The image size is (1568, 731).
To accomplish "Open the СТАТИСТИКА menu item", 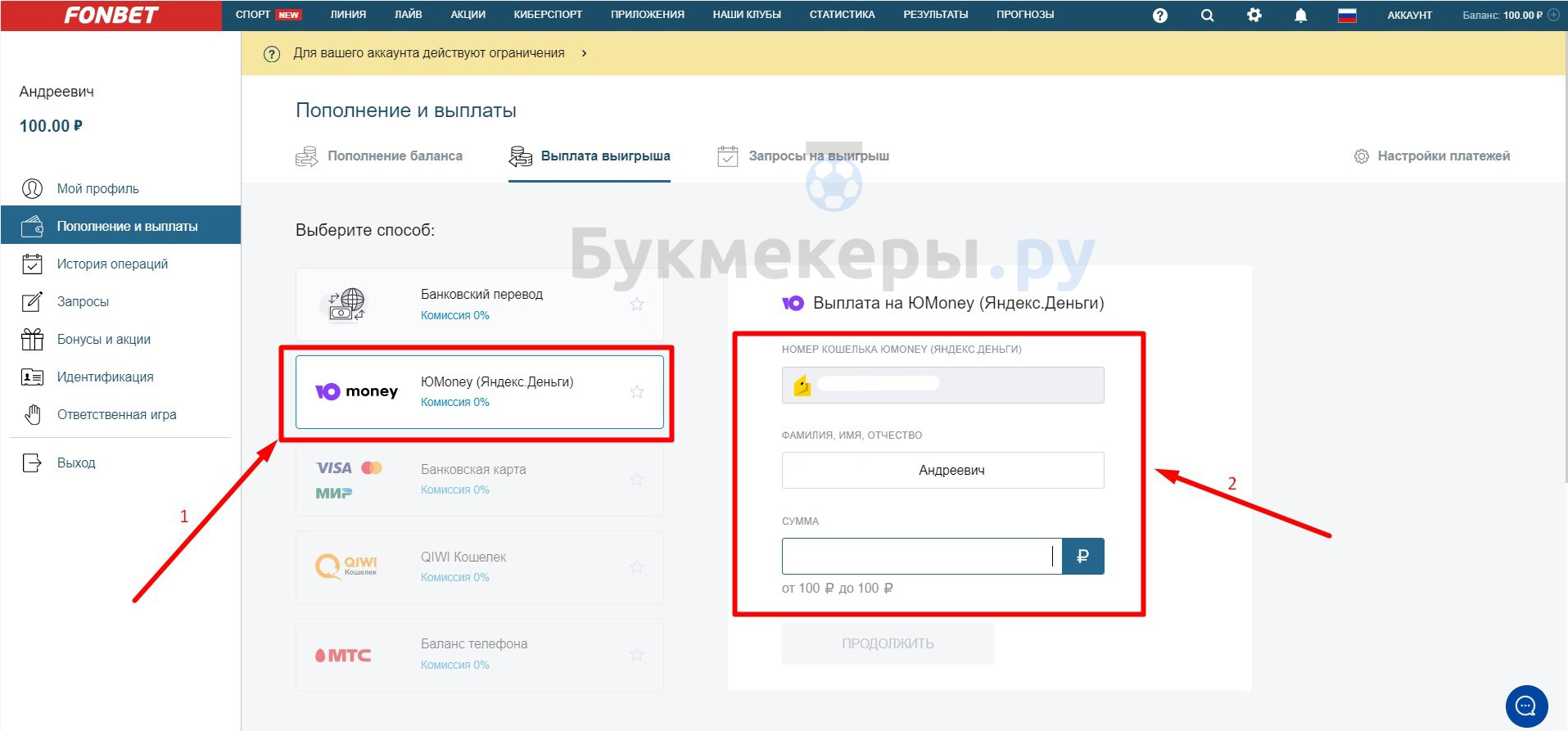I will 842,15.
